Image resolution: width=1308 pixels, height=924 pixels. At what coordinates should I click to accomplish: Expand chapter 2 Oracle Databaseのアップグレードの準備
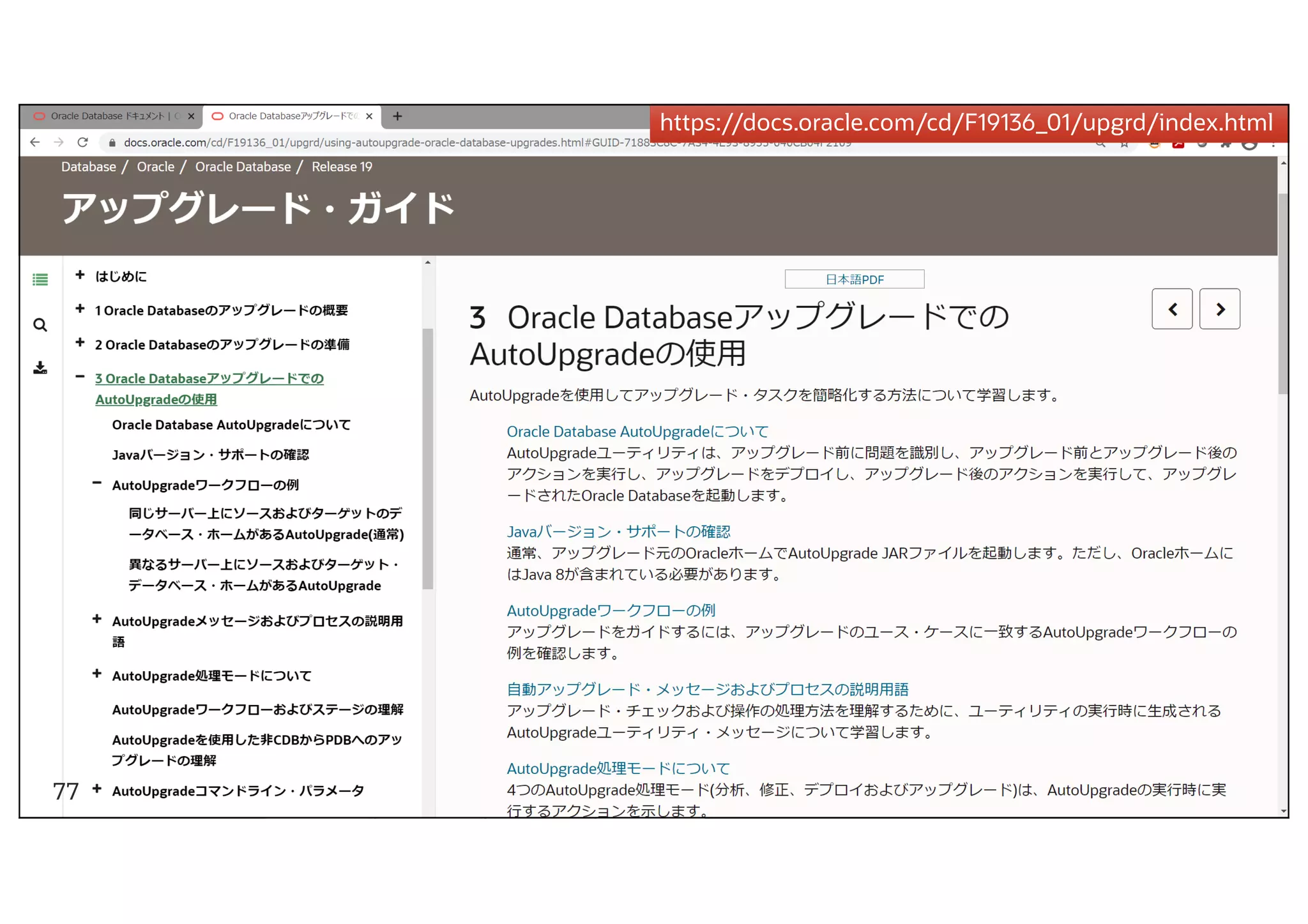tap(80, 343)
